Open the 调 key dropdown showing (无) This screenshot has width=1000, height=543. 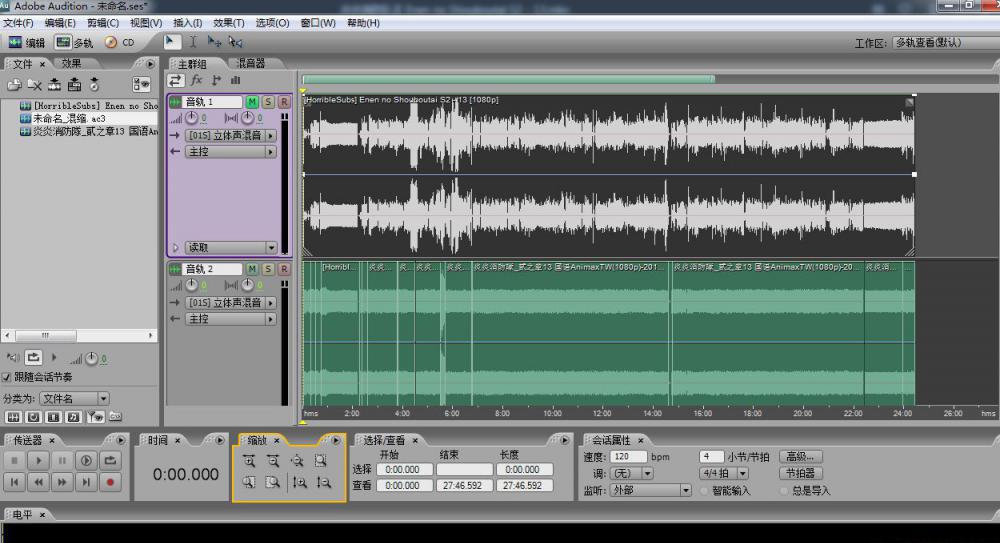[631, 473]
